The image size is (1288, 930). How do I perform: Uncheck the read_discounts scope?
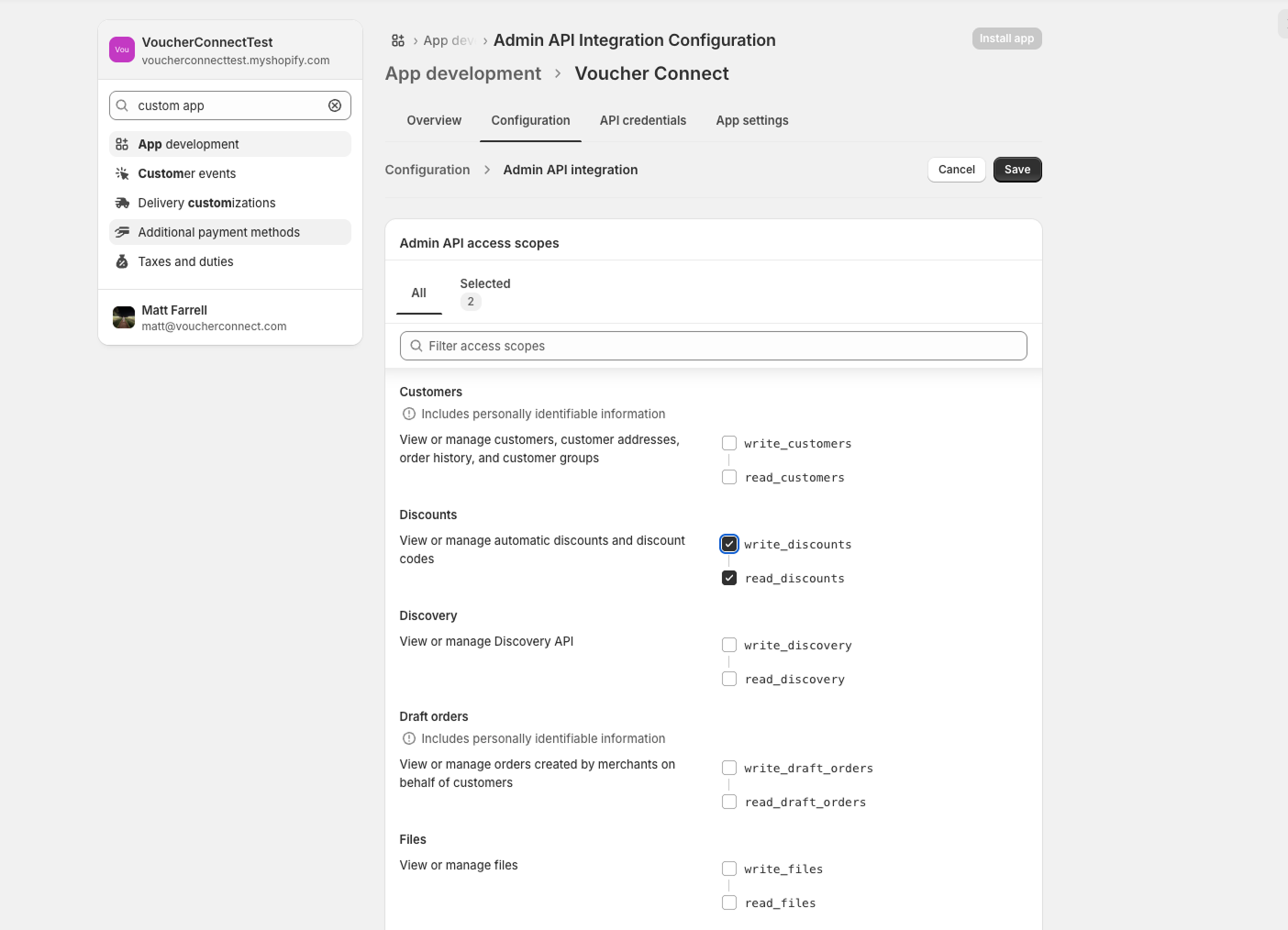click(x=729, y=578)
